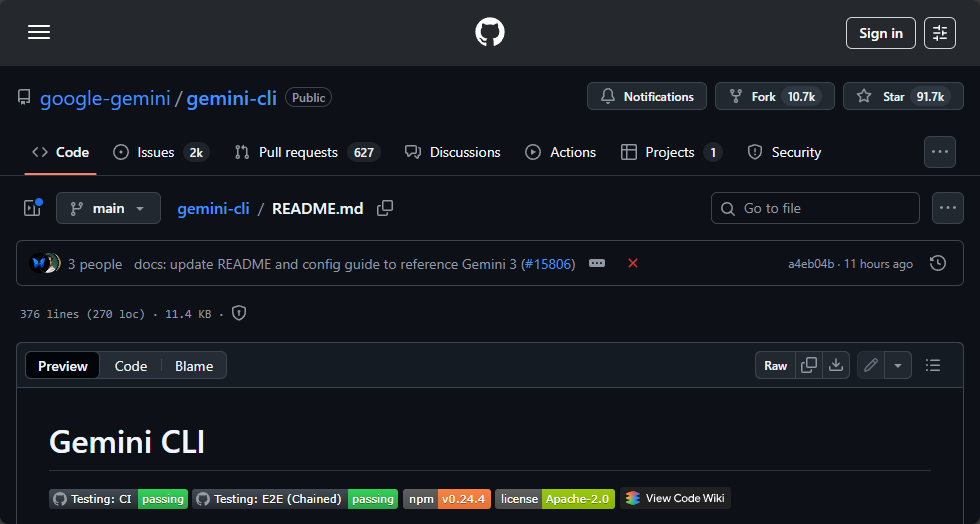Copy the README.md file path
The height and width of the screenshot is (524, 980).
[385, 208]
